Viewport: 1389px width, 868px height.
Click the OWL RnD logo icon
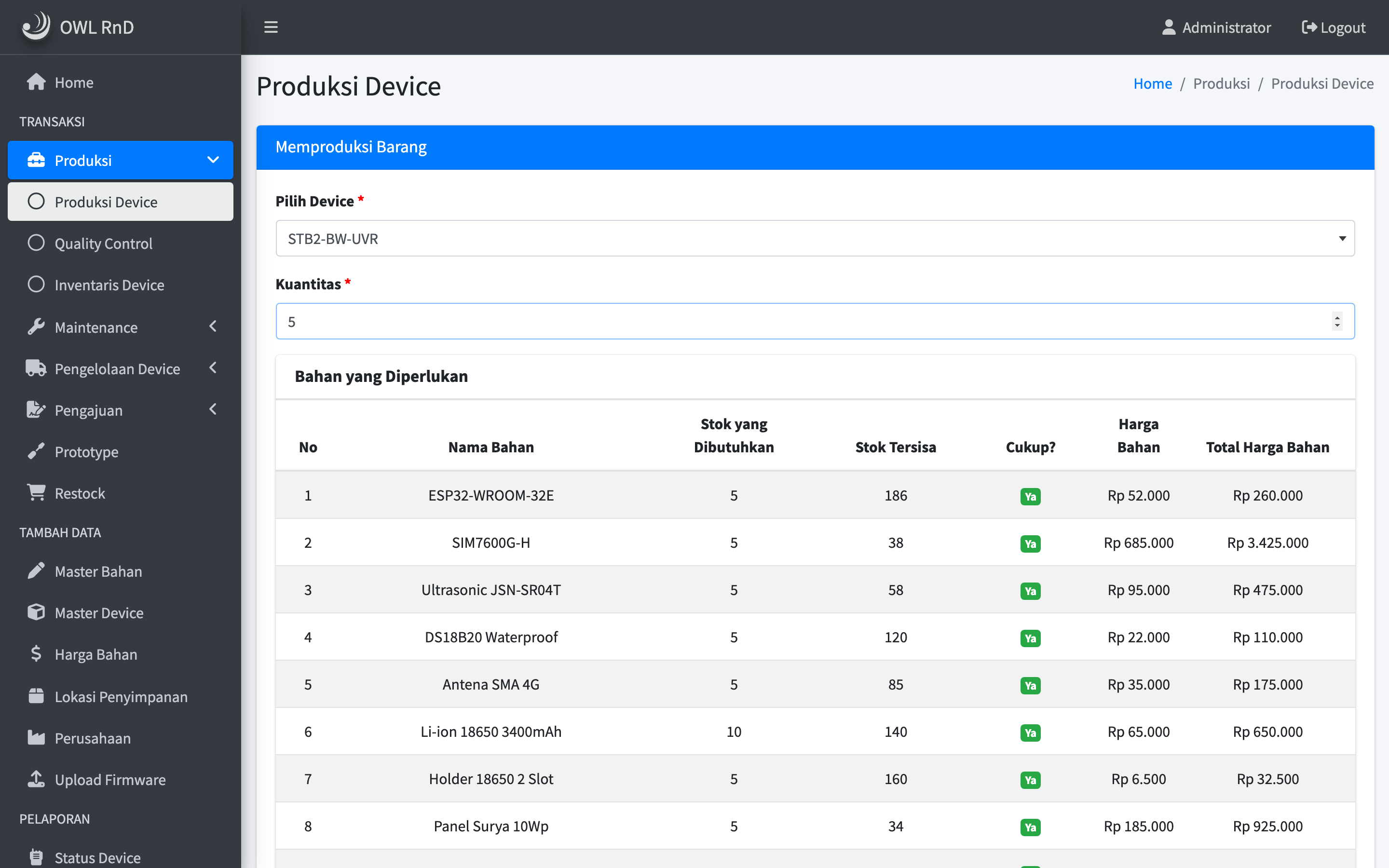pos(36,27)
